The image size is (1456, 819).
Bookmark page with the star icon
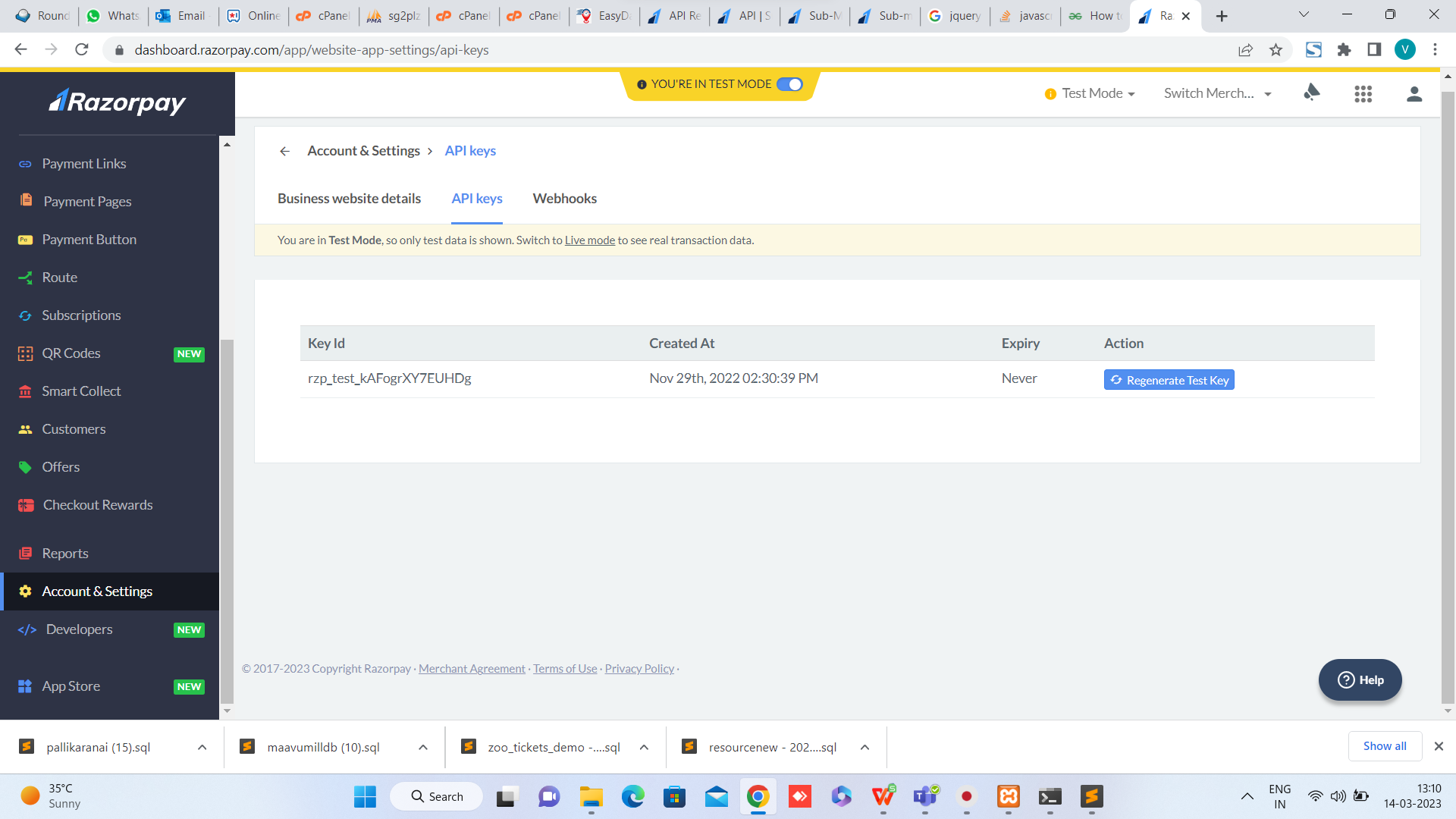1276,50
